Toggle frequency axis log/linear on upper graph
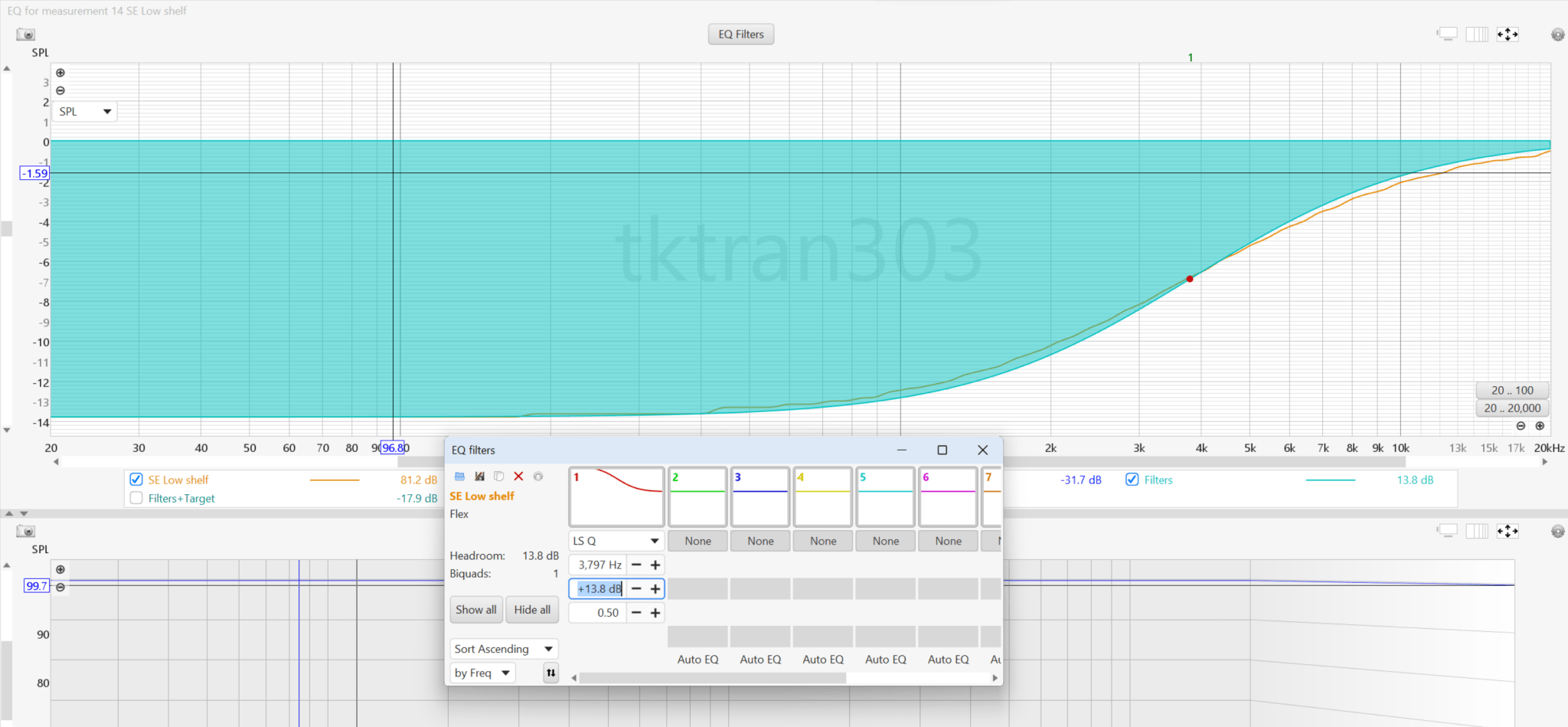 pos(1477,34)
